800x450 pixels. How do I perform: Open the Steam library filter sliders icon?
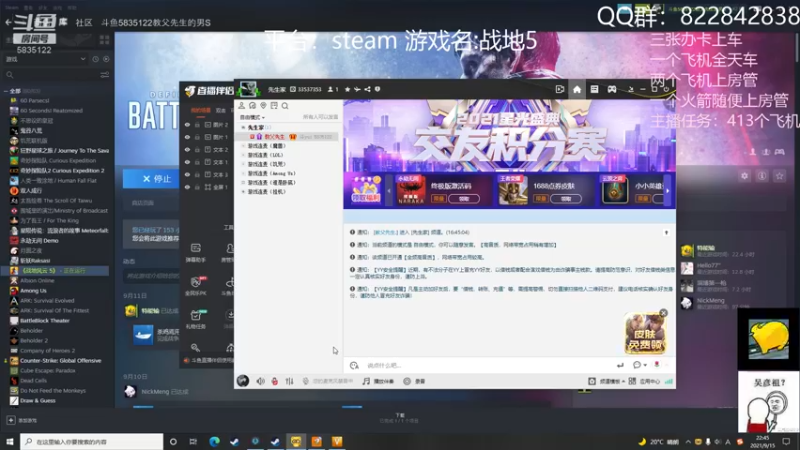point(105,75)
